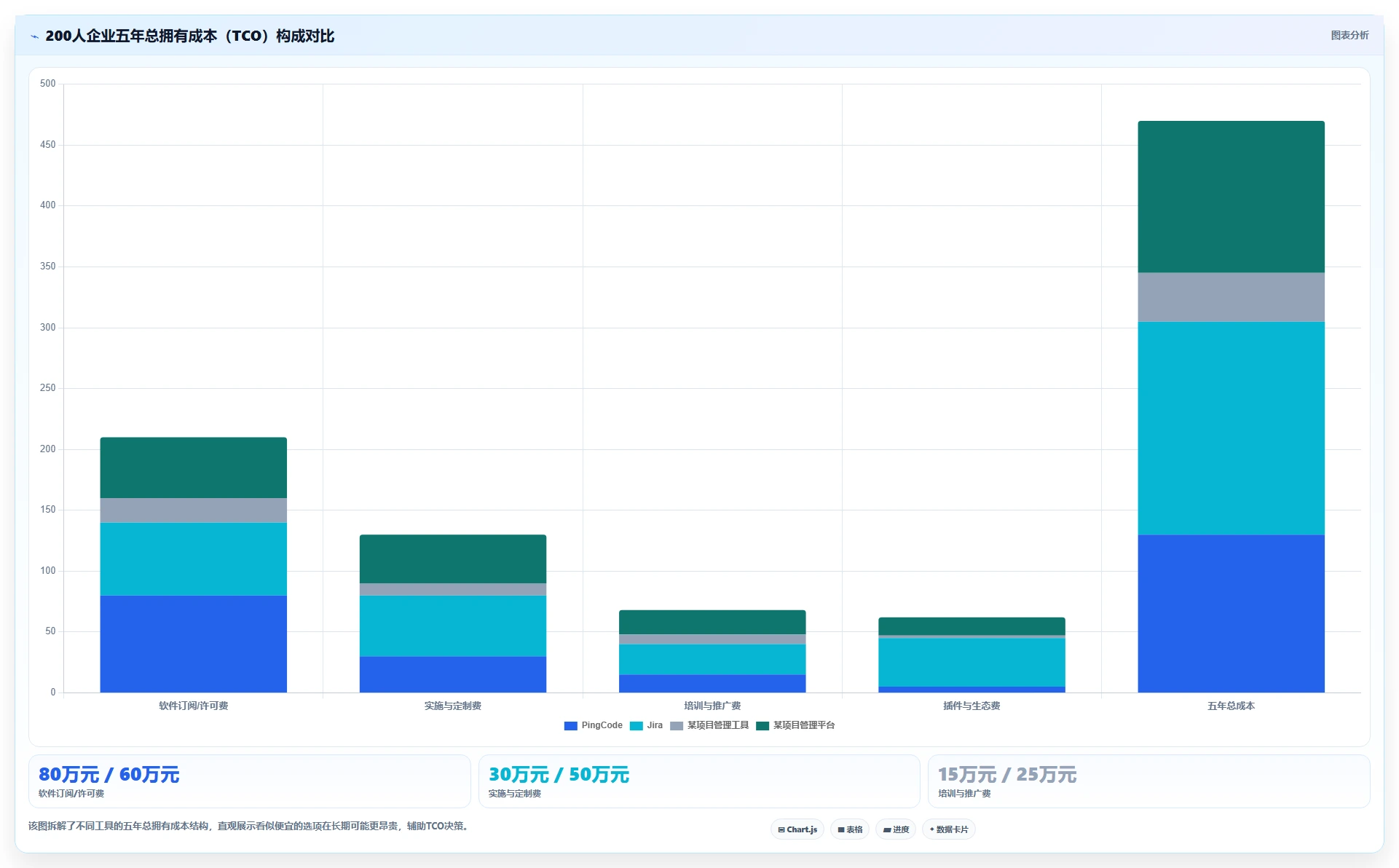Click the 某项目管理平台 legend label
This screenshot has height=868, width=1399.
click(x=803, y=725)
